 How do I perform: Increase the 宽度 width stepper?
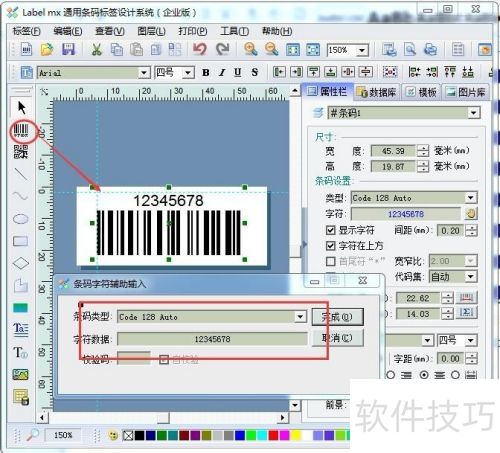point(423,148)
